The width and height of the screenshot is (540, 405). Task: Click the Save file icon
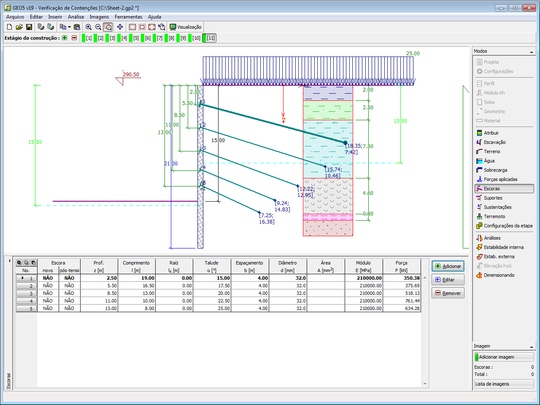point(29,27)
